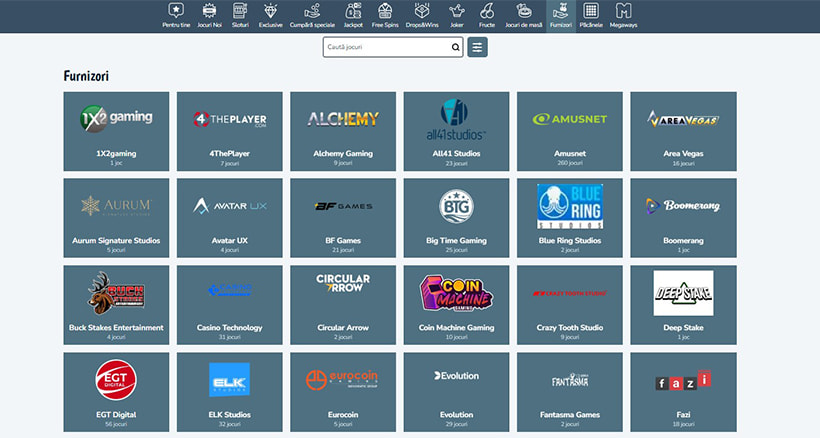Open the Deep Stake provider
This screenshot has height=438, width=820.
683,305
